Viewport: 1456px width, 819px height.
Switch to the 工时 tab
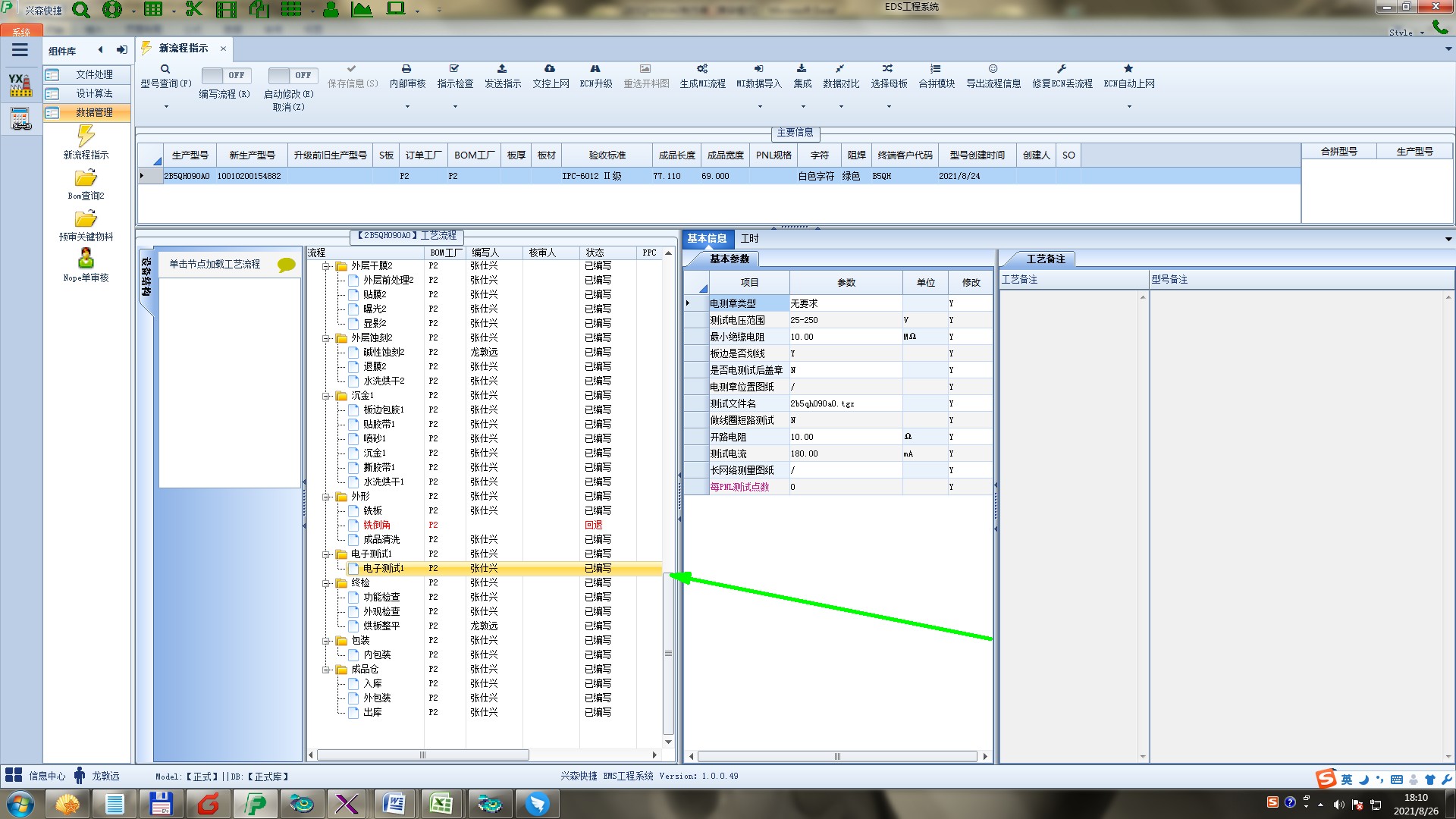749,239
